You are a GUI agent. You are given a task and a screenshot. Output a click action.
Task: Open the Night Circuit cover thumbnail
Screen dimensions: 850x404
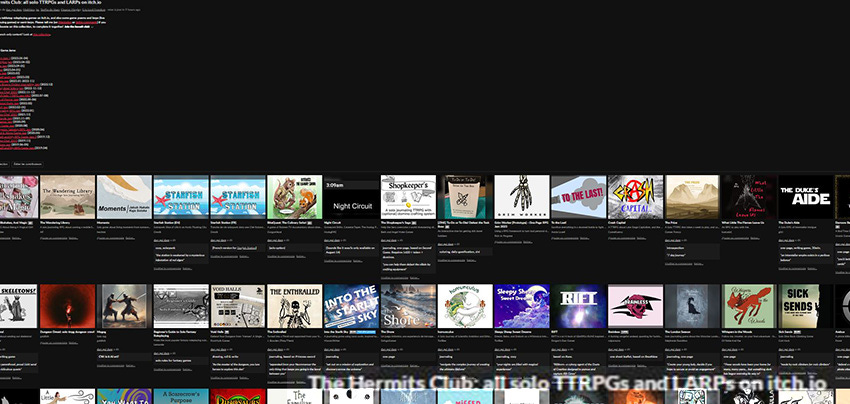coord(351,197)
